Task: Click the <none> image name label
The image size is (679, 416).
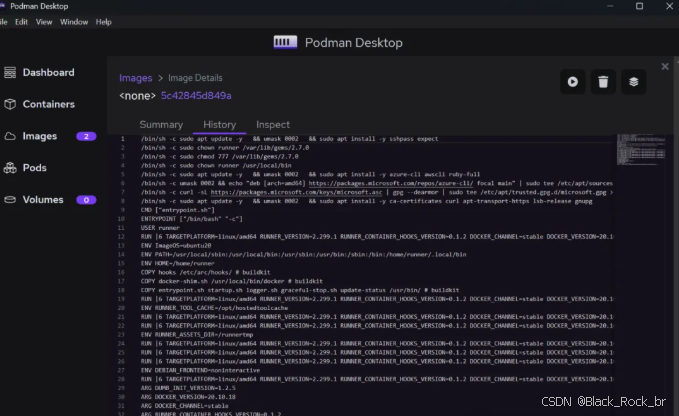Action: pos(137,96)
